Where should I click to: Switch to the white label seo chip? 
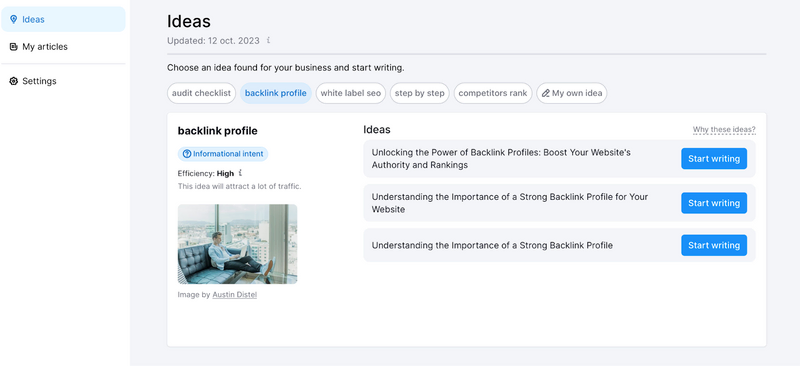click(x=351, y=93)
